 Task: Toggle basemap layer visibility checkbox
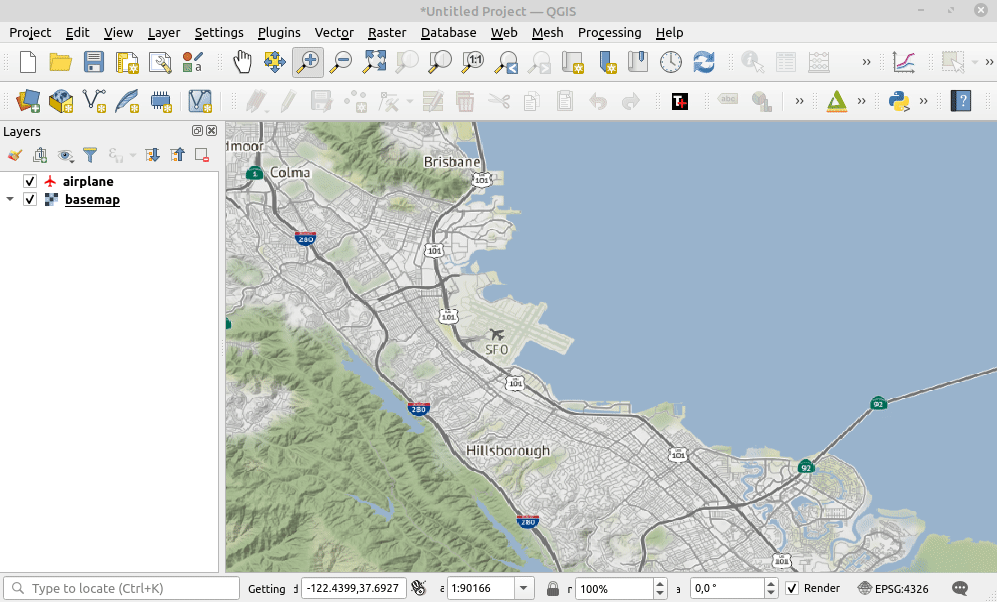(30, 200)
